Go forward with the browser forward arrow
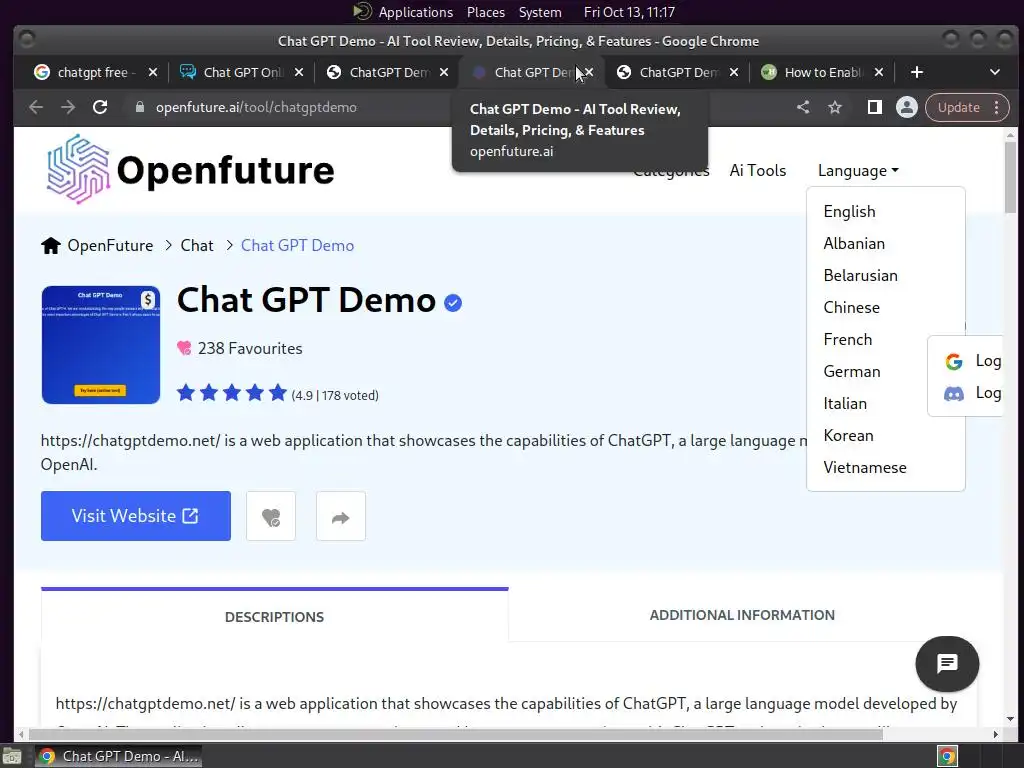 68,107
